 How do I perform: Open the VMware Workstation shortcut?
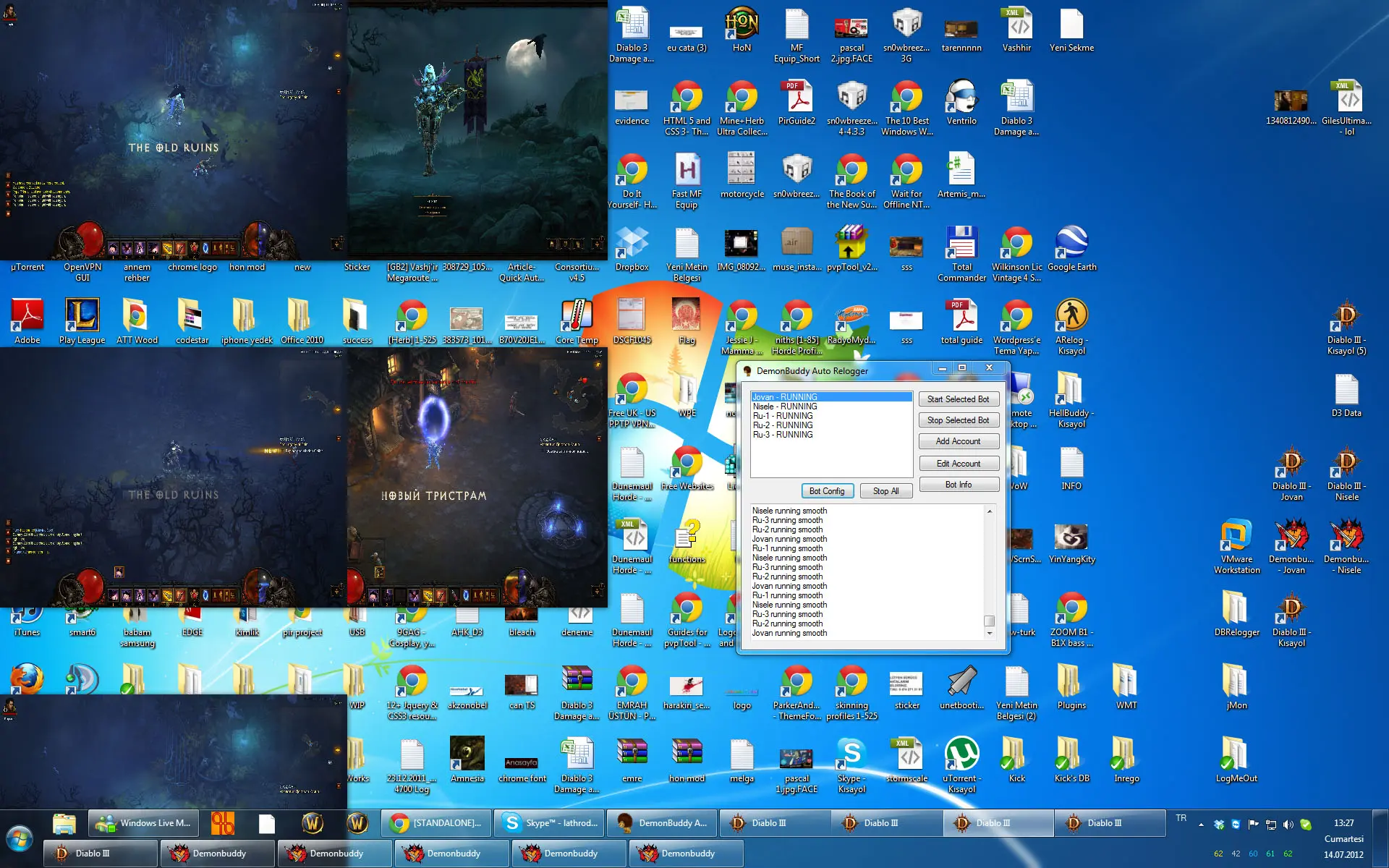coord(1236,546)
